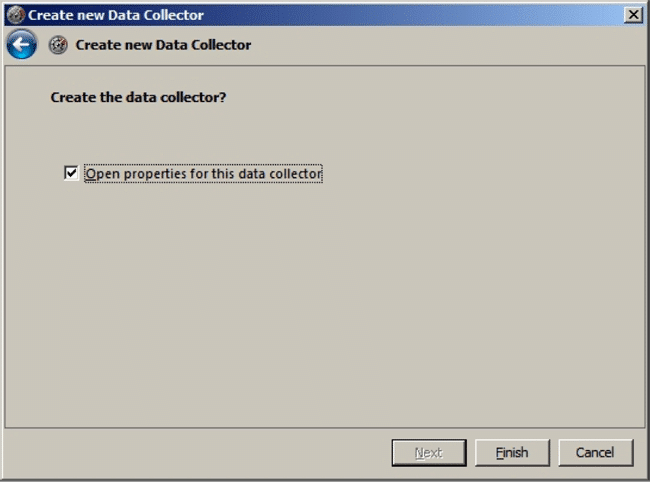Click the 'Open properties for this data collector' label
Image resolution: width=650 pixels, height=482 pixels.
(203, 174)
